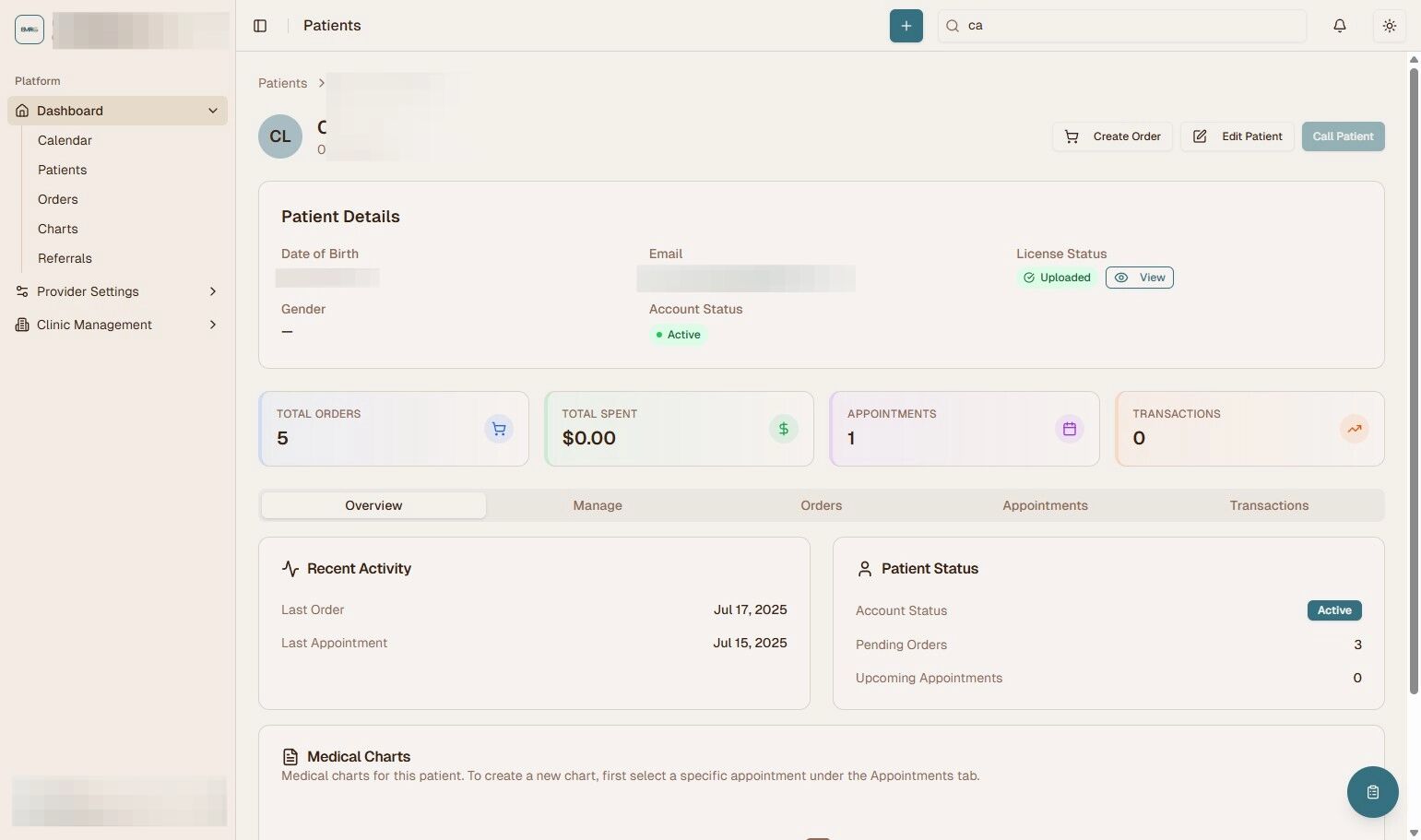Click the Create Order button
The height and width of the screenshot is (840, 1421).
(1112, 136)
